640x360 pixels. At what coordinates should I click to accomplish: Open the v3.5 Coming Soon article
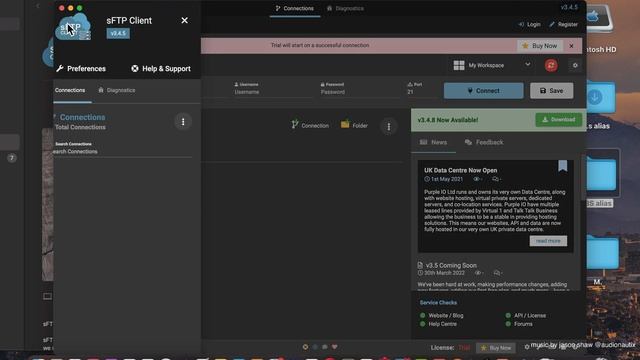coord(451,265)
